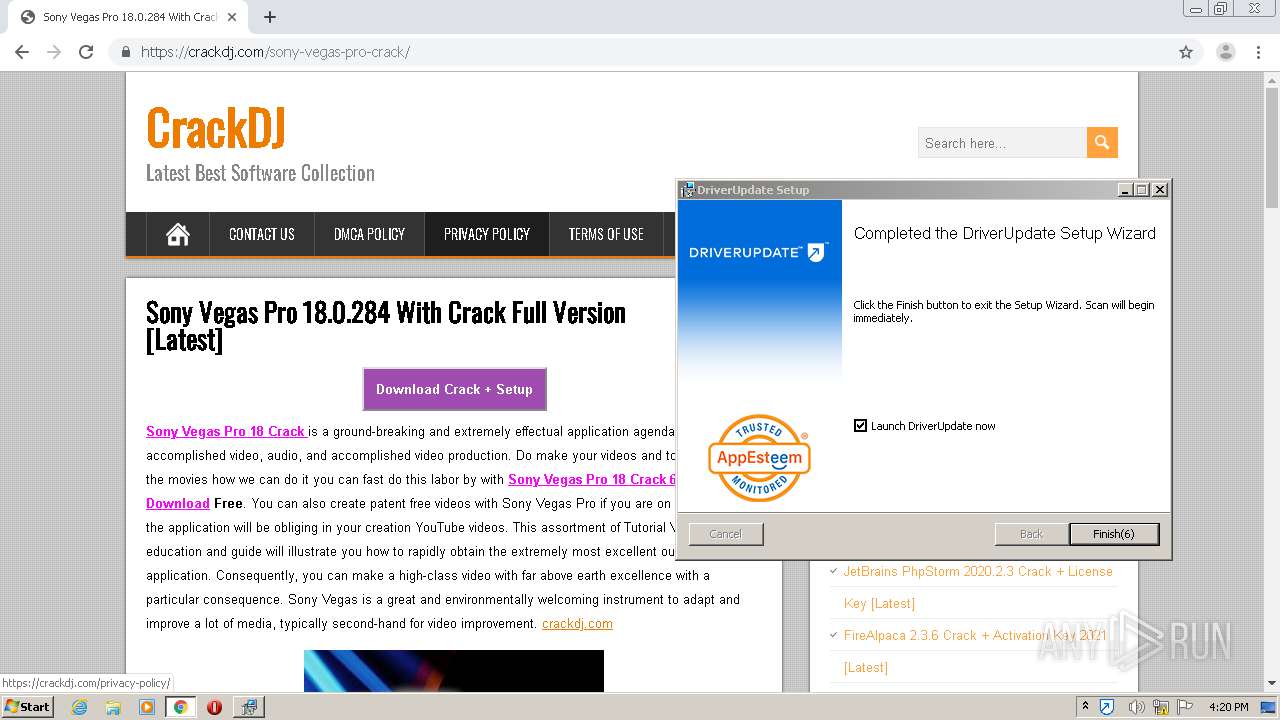Image resolution: width=1280 pixels, height=720 pixels.
Task: Open the crackdj.com link in the article
Action: (x=577, y=623)
